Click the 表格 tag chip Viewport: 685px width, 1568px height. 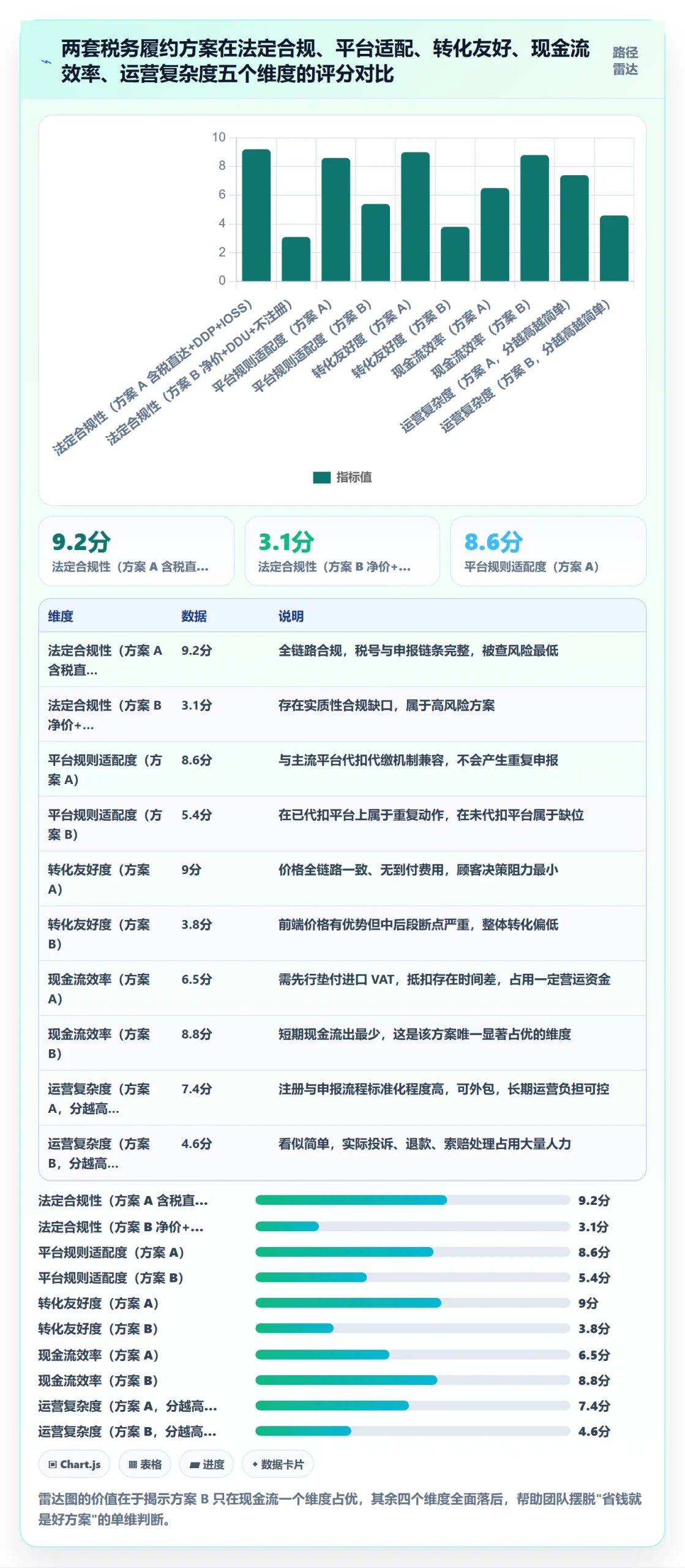point(144,1464)
